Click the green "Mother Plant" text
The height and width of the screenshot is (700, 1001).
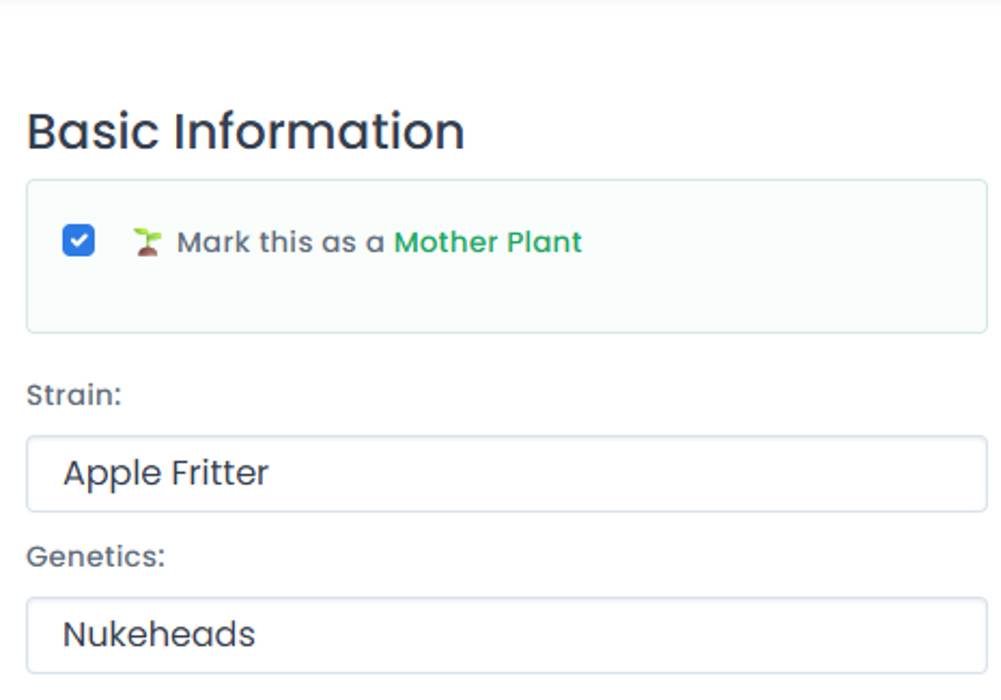click(488, 242)
